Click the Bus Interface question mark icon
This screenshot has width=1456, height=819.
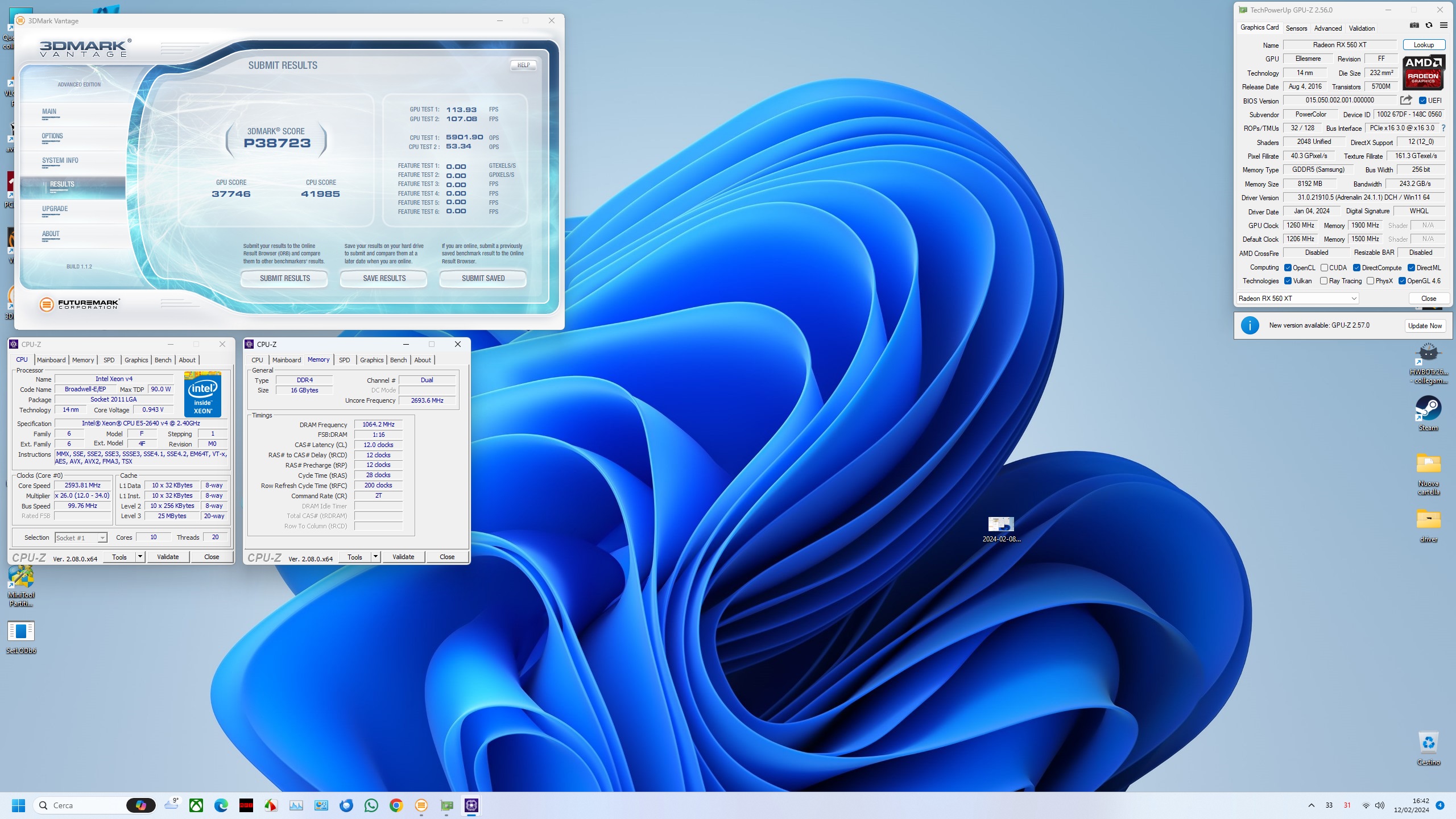(x=1443, y=128)
